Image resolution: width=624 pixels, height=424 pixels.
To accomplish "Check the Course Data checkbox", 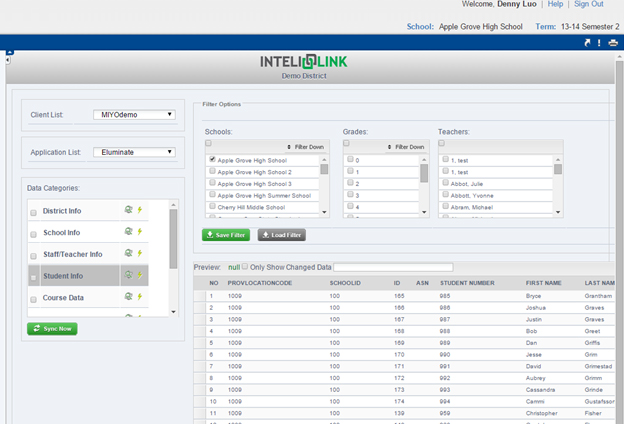I will 33,299.
